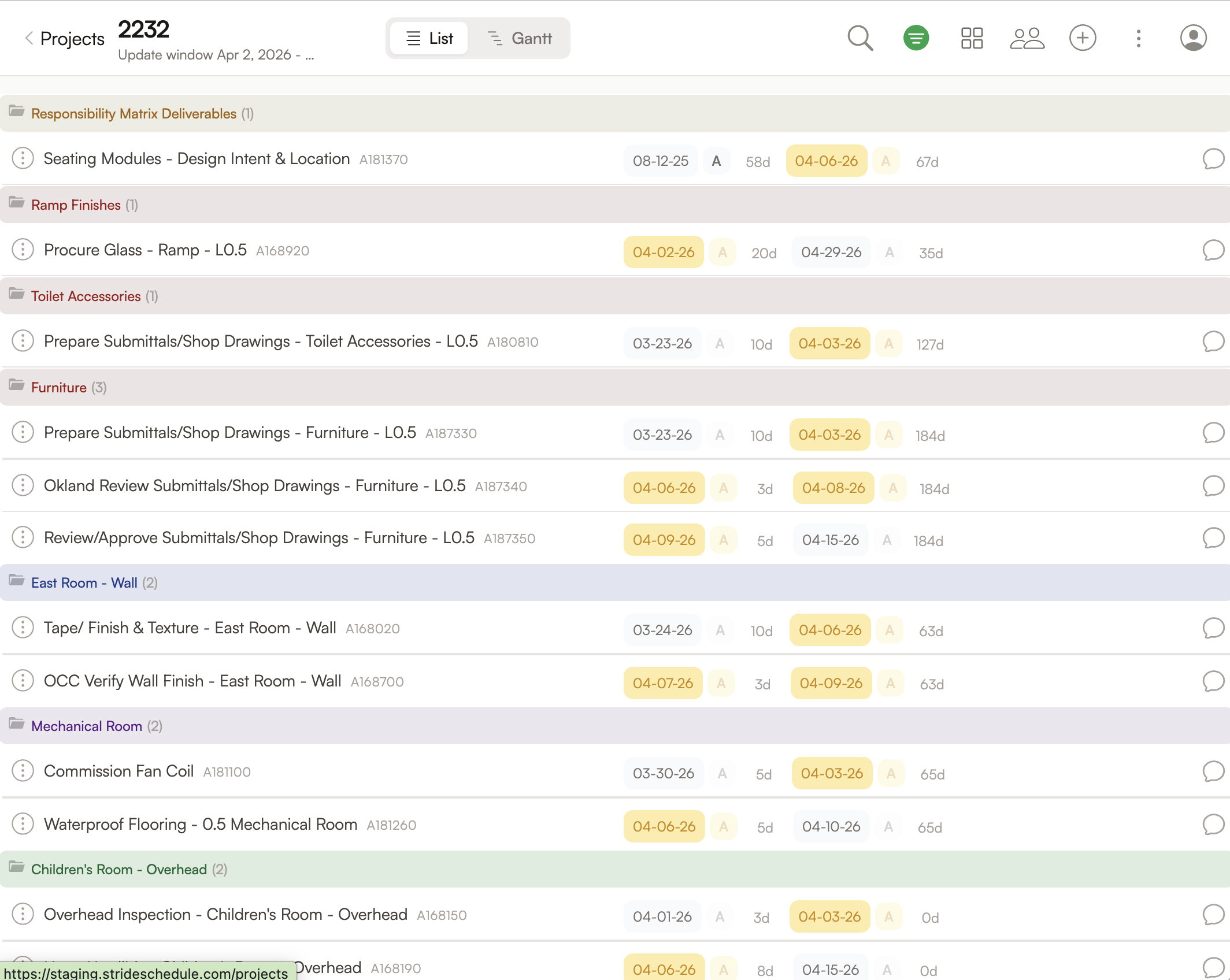Open the vertical three-dot menu
This screenshot has width=1230, height=980.
point(1138,39)
